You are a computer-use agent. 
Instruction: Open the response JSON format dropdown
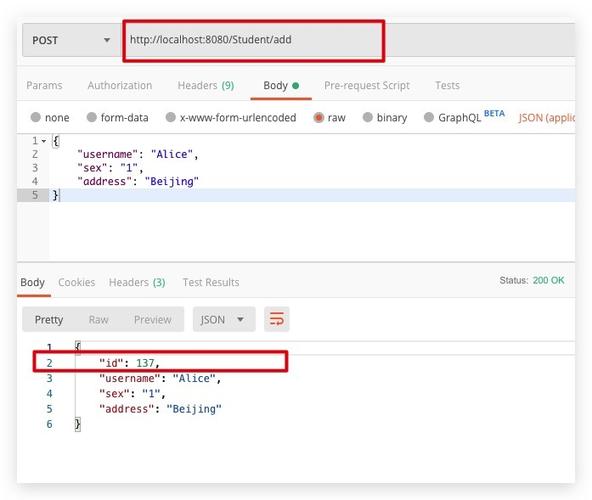tap(224, 319)
